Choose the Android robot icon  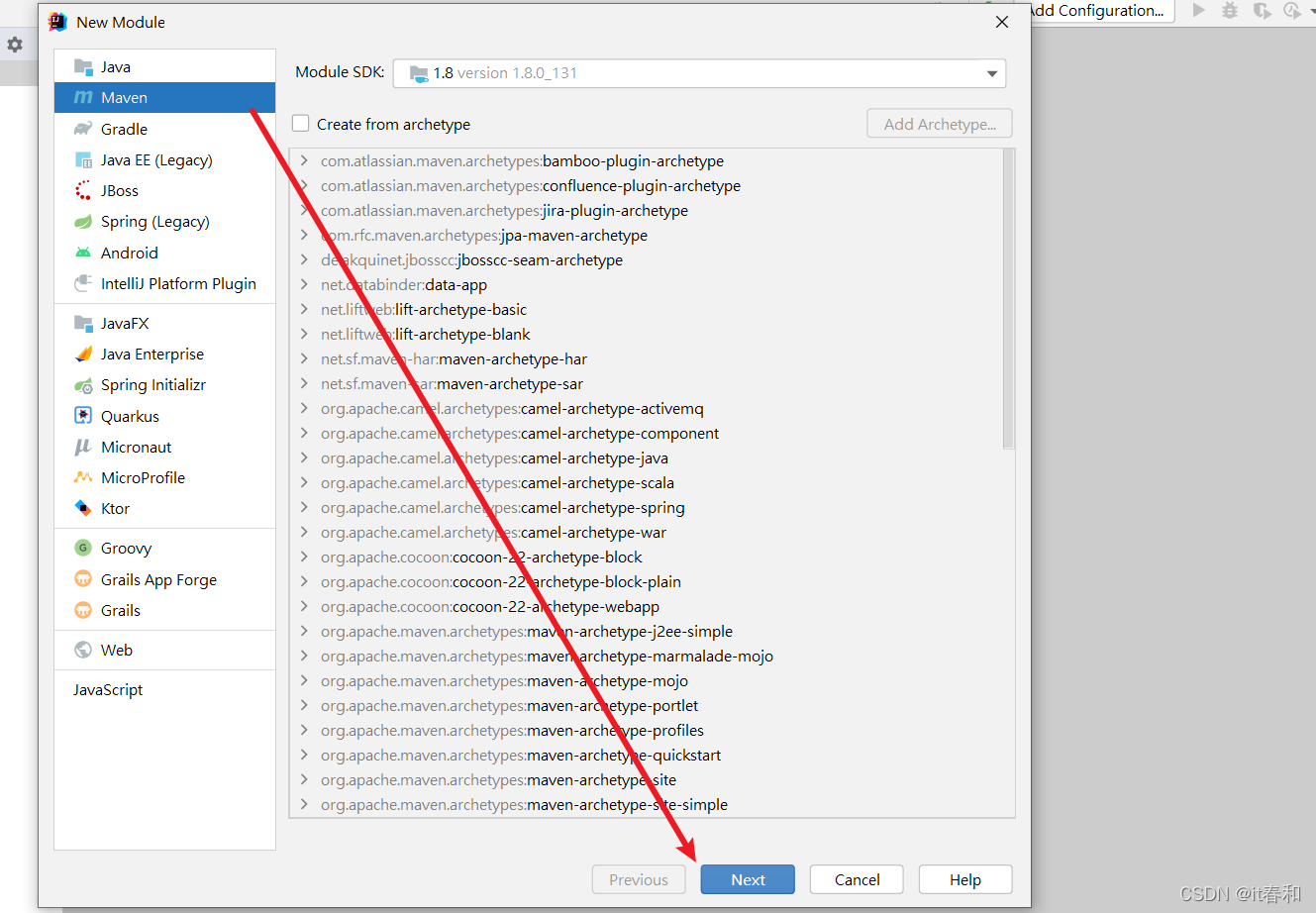tap(83, 253)
